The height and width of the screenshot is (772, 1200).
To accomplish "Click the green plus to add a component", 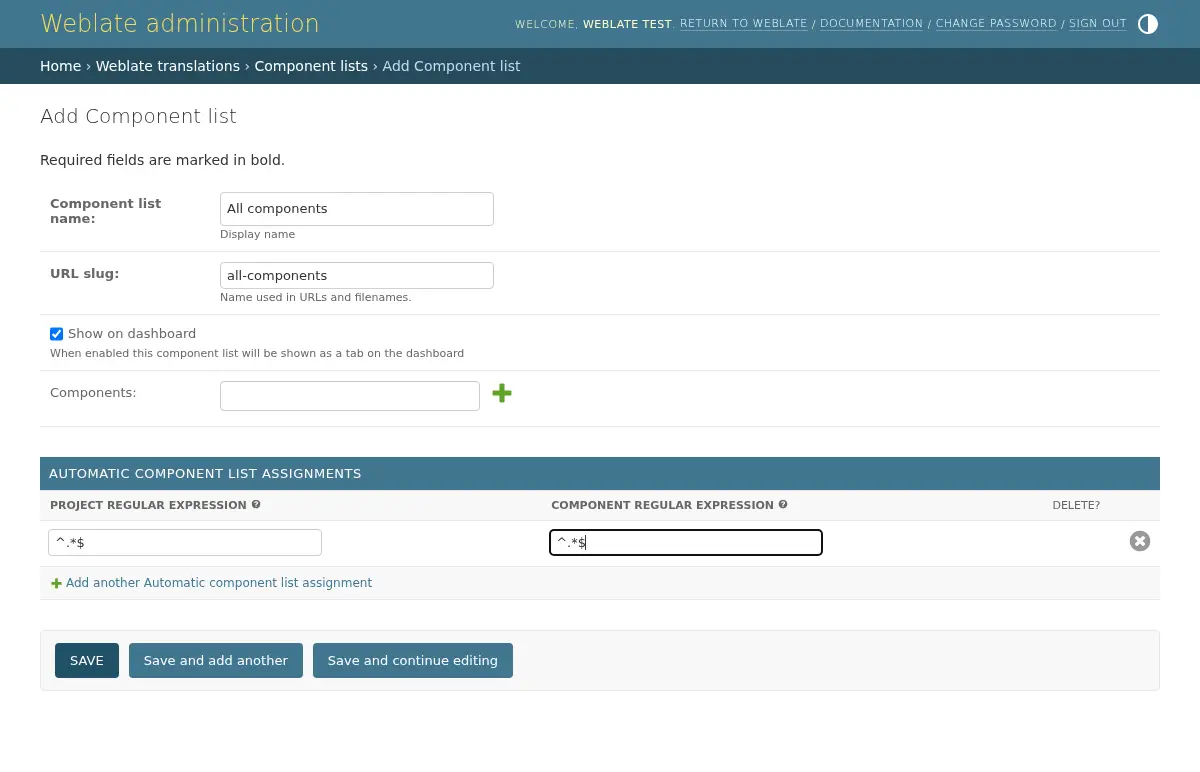I will [x=501, y=393].
